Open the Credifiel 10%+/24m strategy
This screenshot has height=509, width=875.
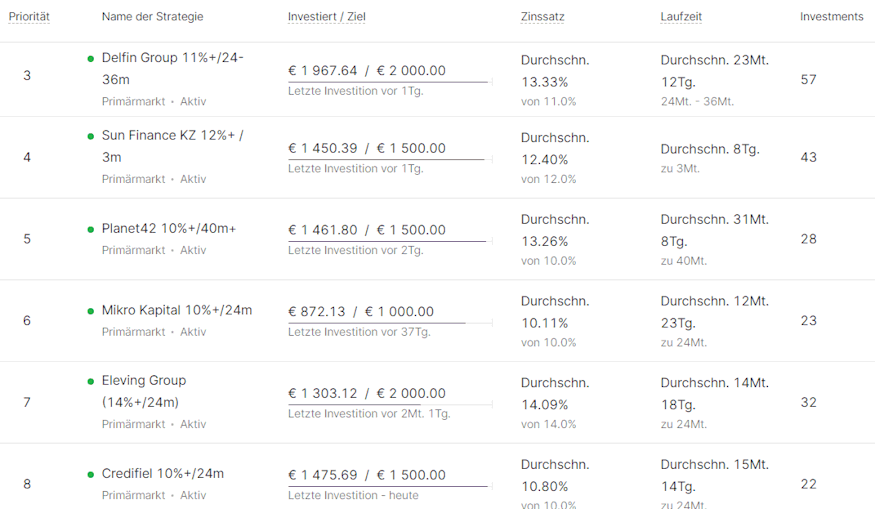pyautogui.click(x=162, y=473)
